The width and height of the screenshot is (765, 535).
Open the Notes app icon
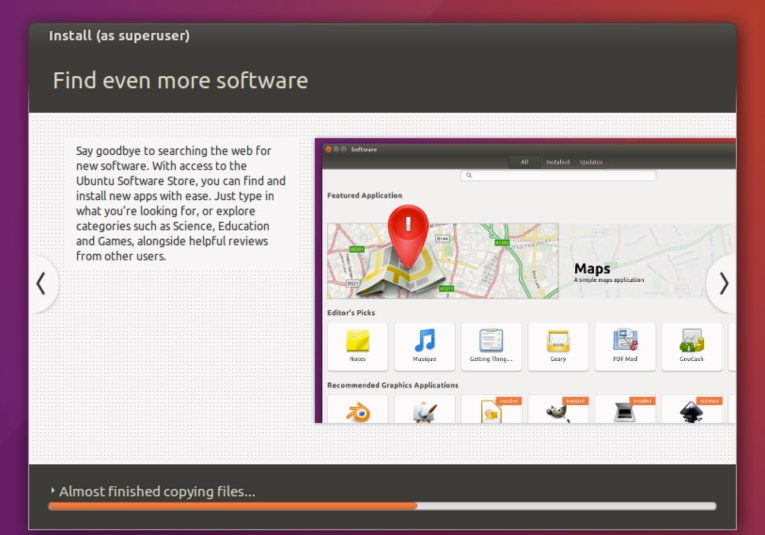[x=358, y=345]
